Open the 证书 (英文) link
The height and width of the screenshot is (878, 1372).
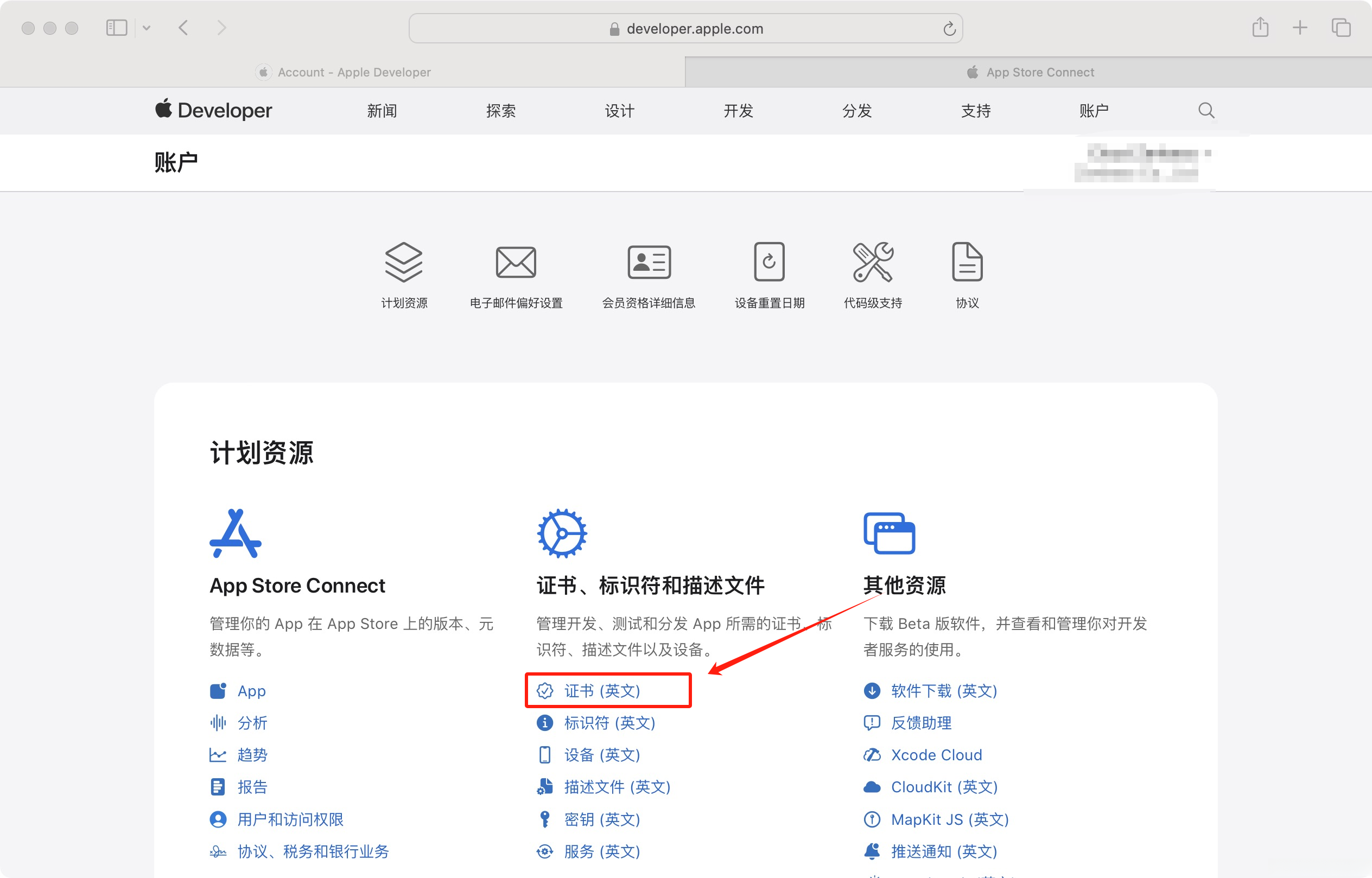click(x=602, y=691)
